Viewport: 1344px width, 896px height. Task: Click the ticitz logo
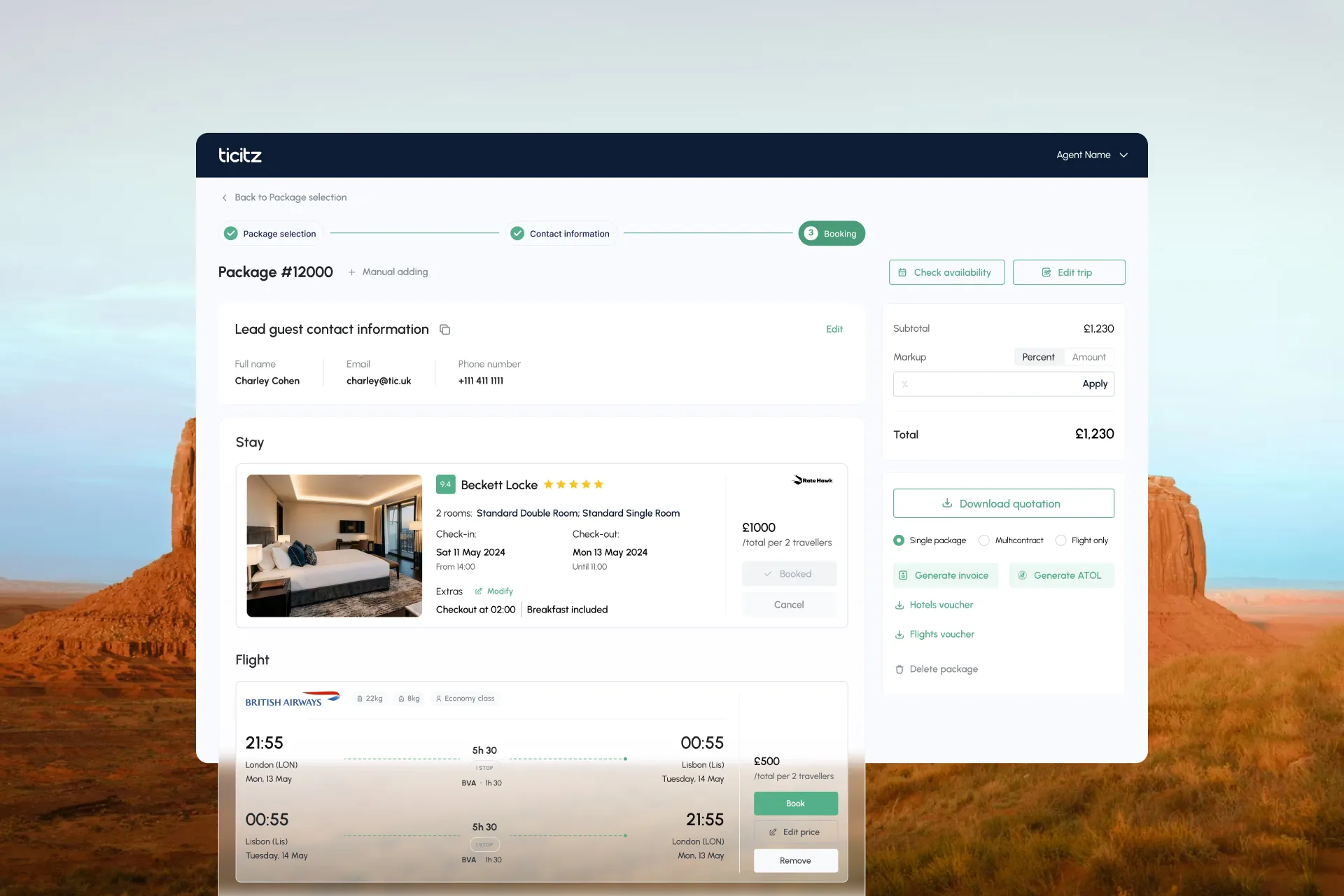[240, 155]
